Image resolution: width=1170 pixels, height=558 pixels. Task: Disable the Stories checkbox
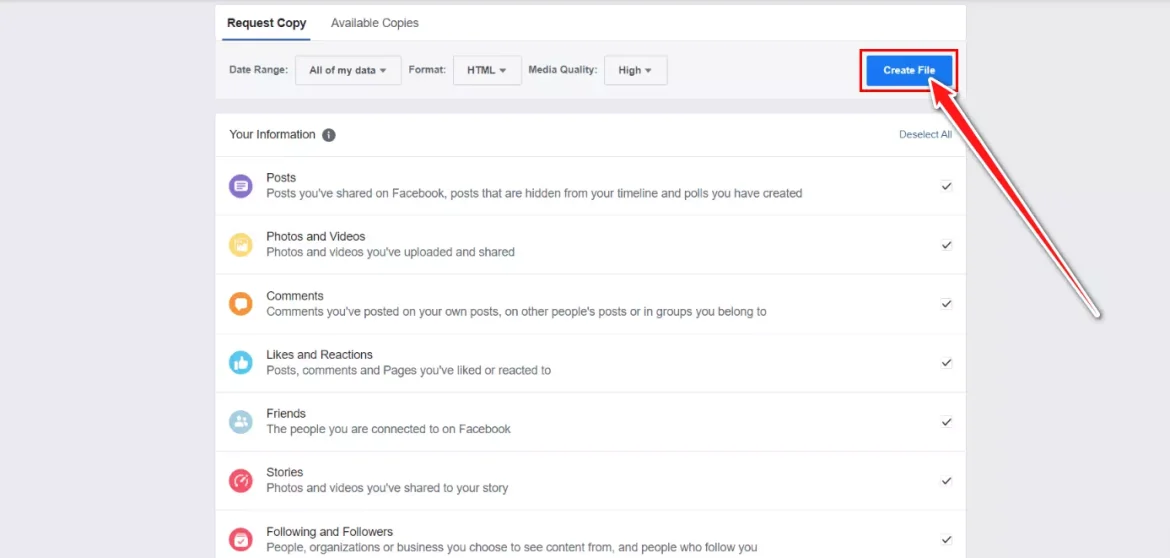pyautogui.click(x=946, y=480)
